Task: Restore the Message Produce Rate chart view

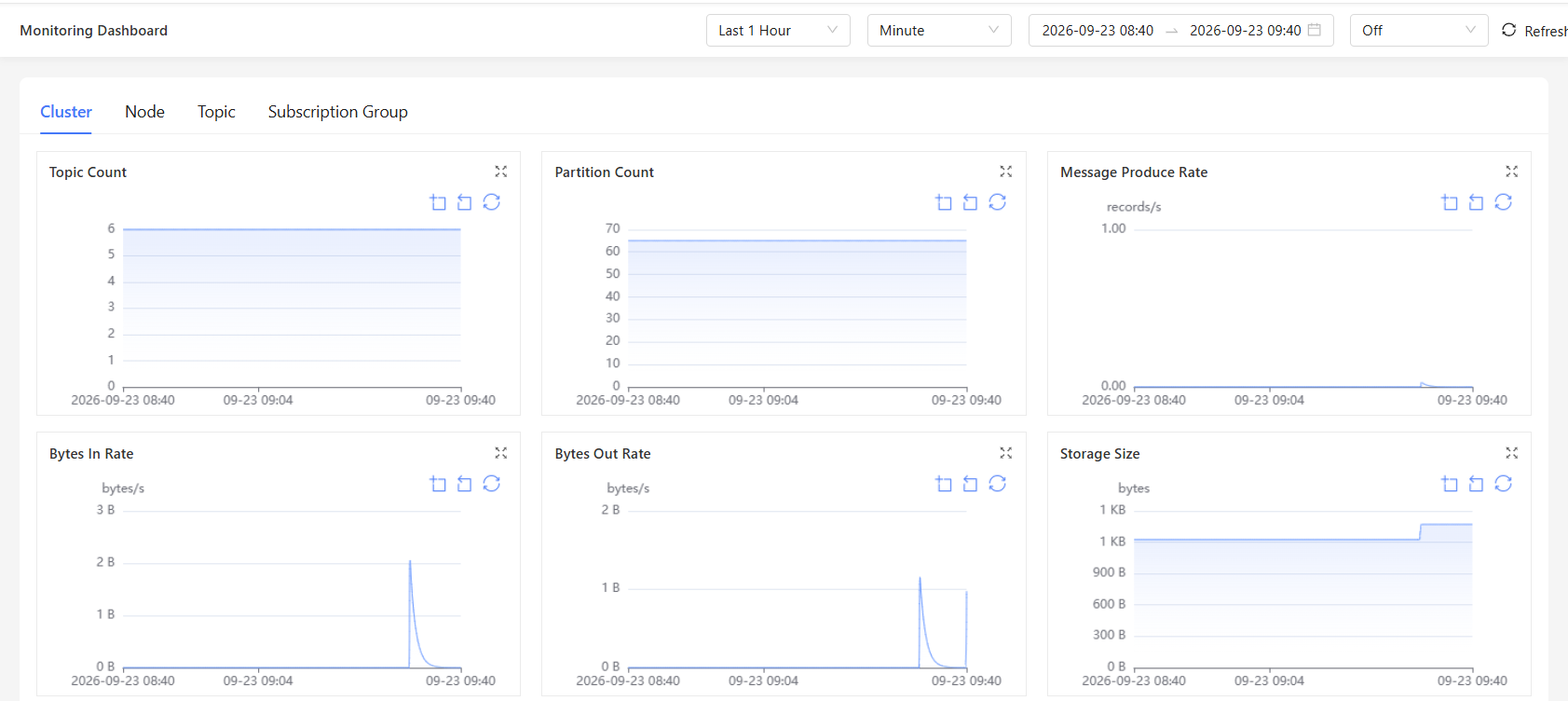Action: click(1504, 202)
